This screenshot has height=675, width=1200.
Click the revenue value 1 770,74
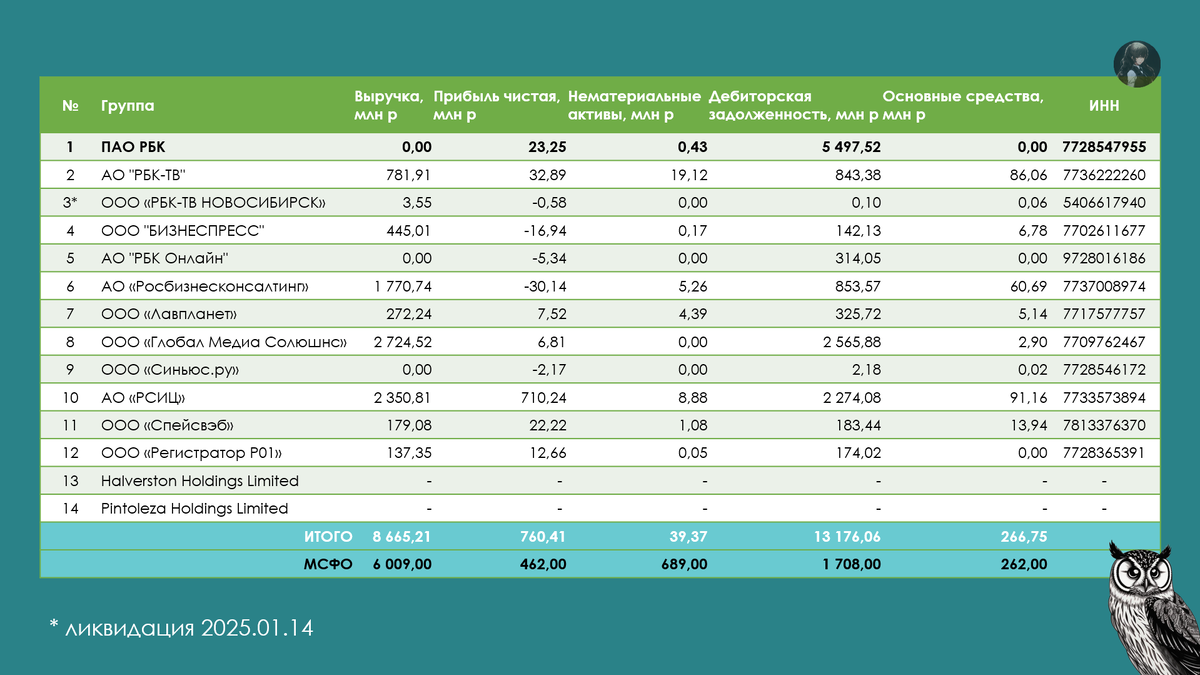tap(402, 287)
